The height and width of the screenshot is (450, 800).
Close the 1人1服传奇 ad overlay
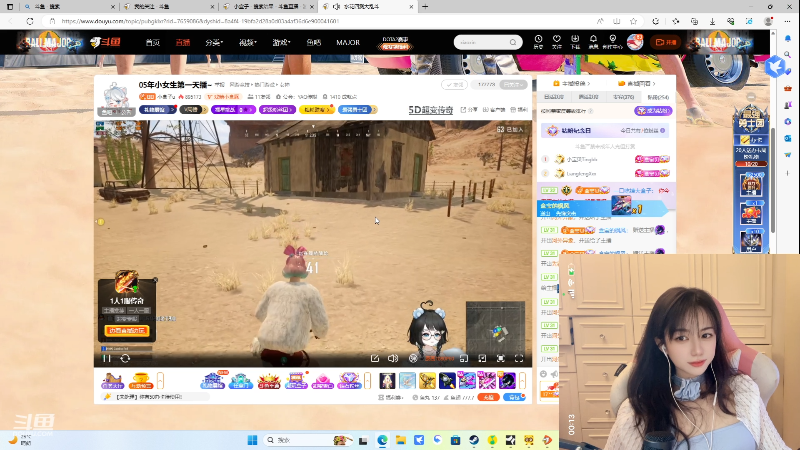(x=155, y=280)
